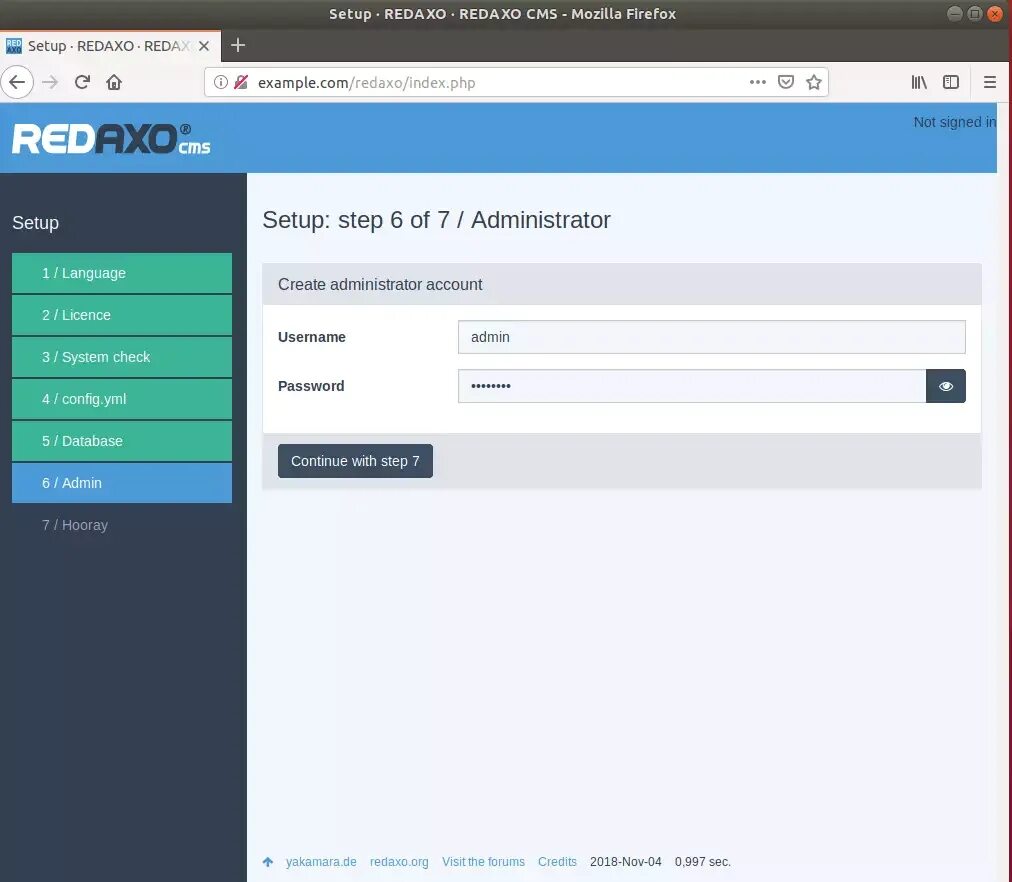1012x882 pixels.
Task: Go back with the browser back arrow
Action: click(x=17, y=82)
